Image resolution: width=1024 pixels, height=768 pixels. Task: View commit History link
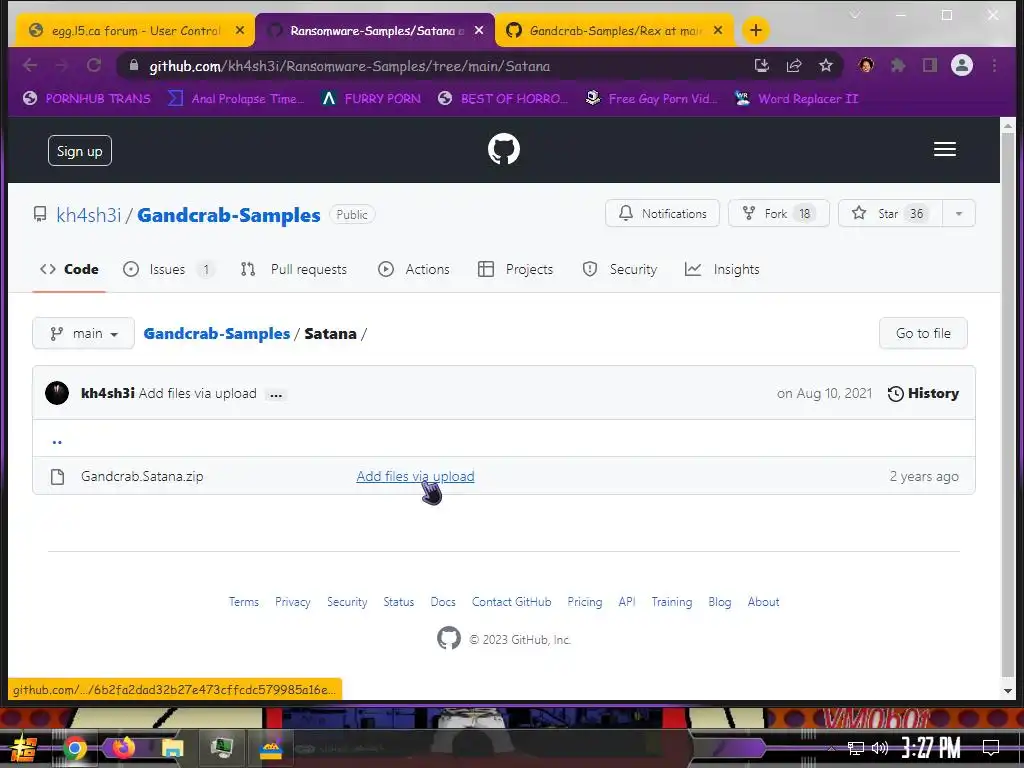point(923,393)
